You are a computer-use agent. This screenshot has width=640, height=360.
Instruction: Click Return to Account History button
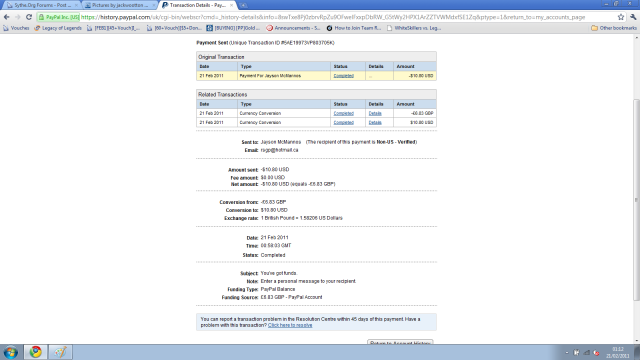(x=400, y=342)
